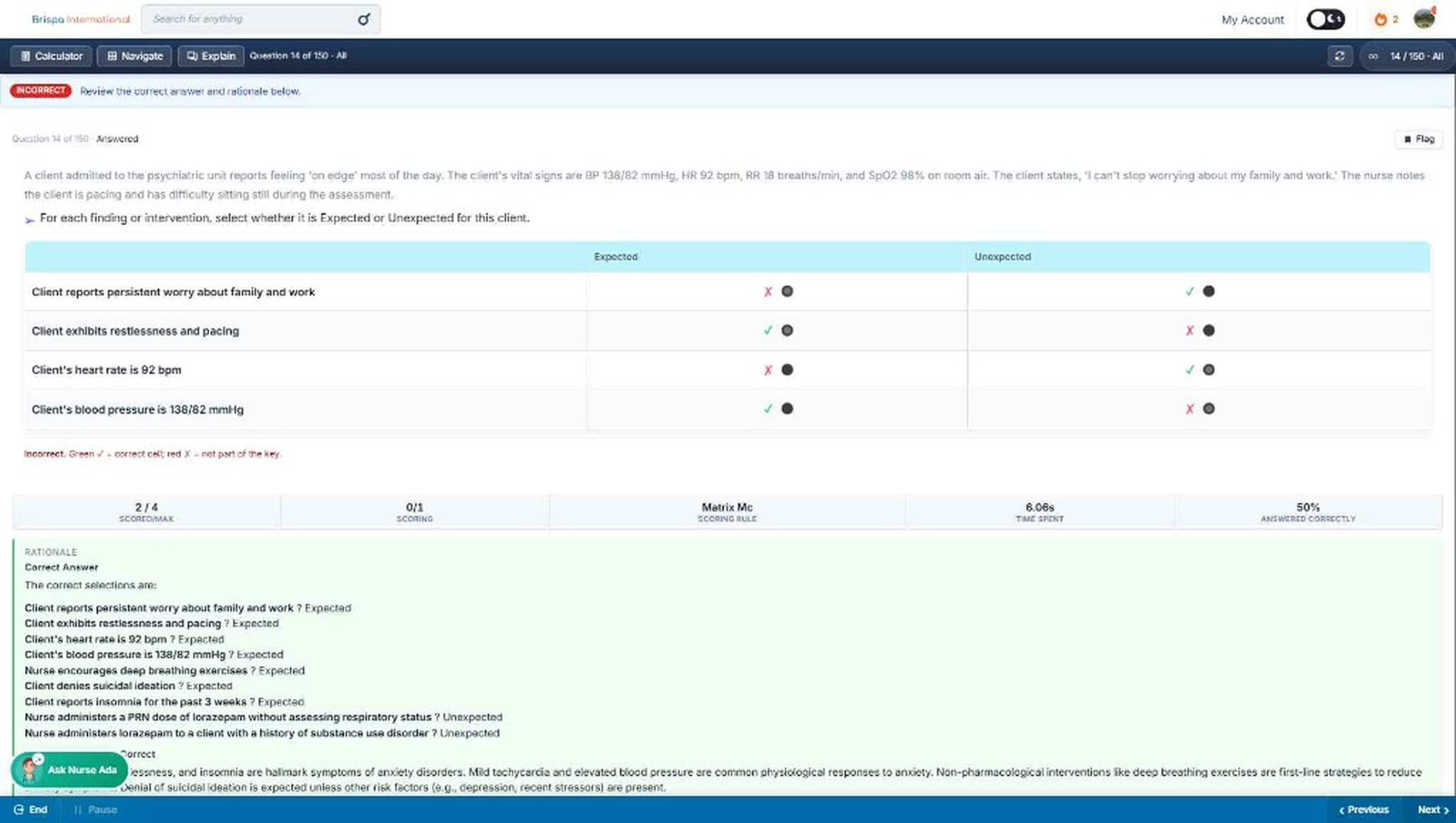Pause the exam timer
1456x823 pixels.
(95, 809)
